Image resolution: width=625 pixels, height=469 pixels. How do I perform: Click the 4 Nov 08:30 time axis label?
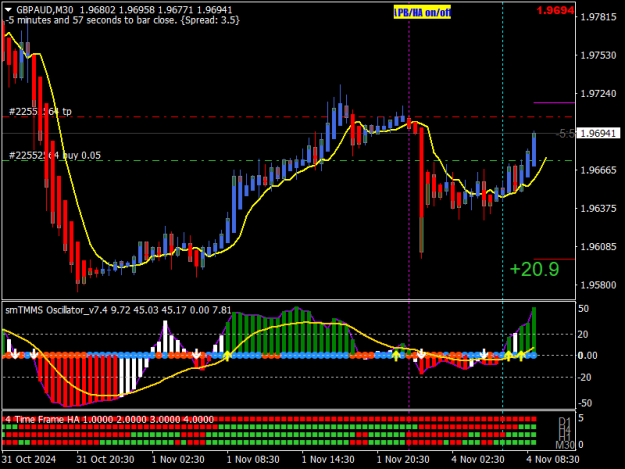tap(553, 459)
